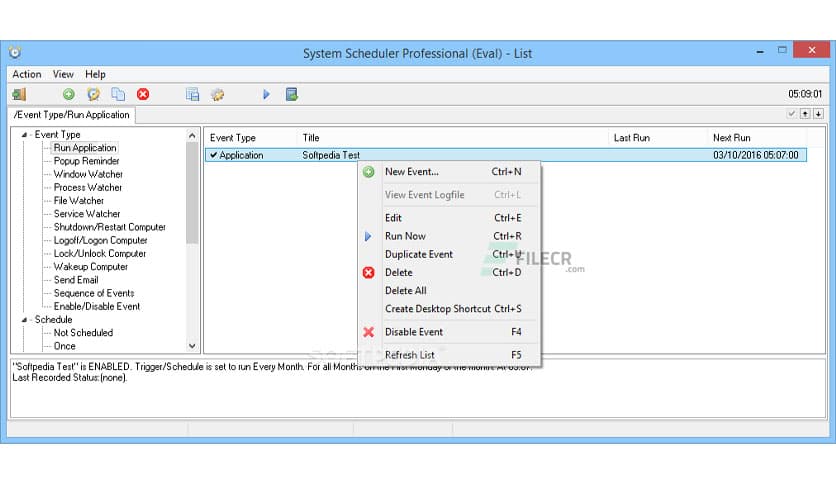The width and height of the screenshot is (836, 484).
Task: Open the View menu
Action: [x=63, y=74]
